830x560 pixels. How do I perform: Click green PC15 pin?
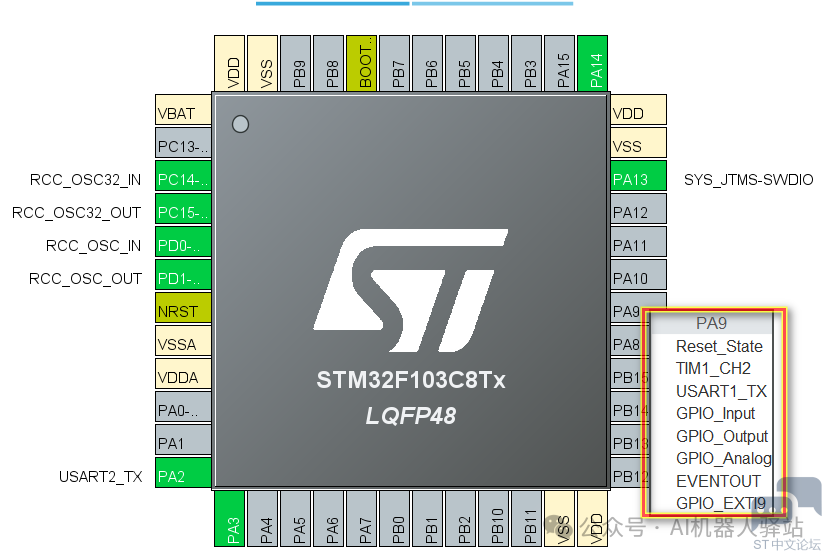coord(183,209)
